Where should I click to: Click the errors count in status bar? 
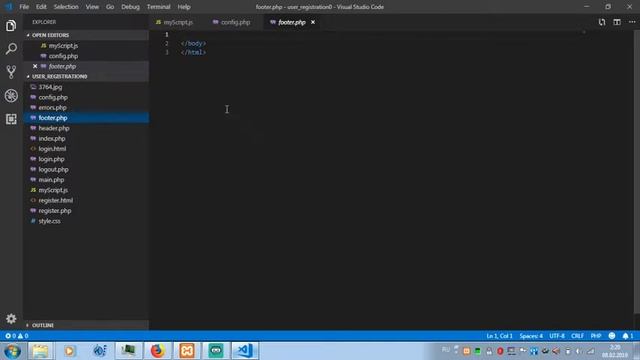tap(11, 336)
